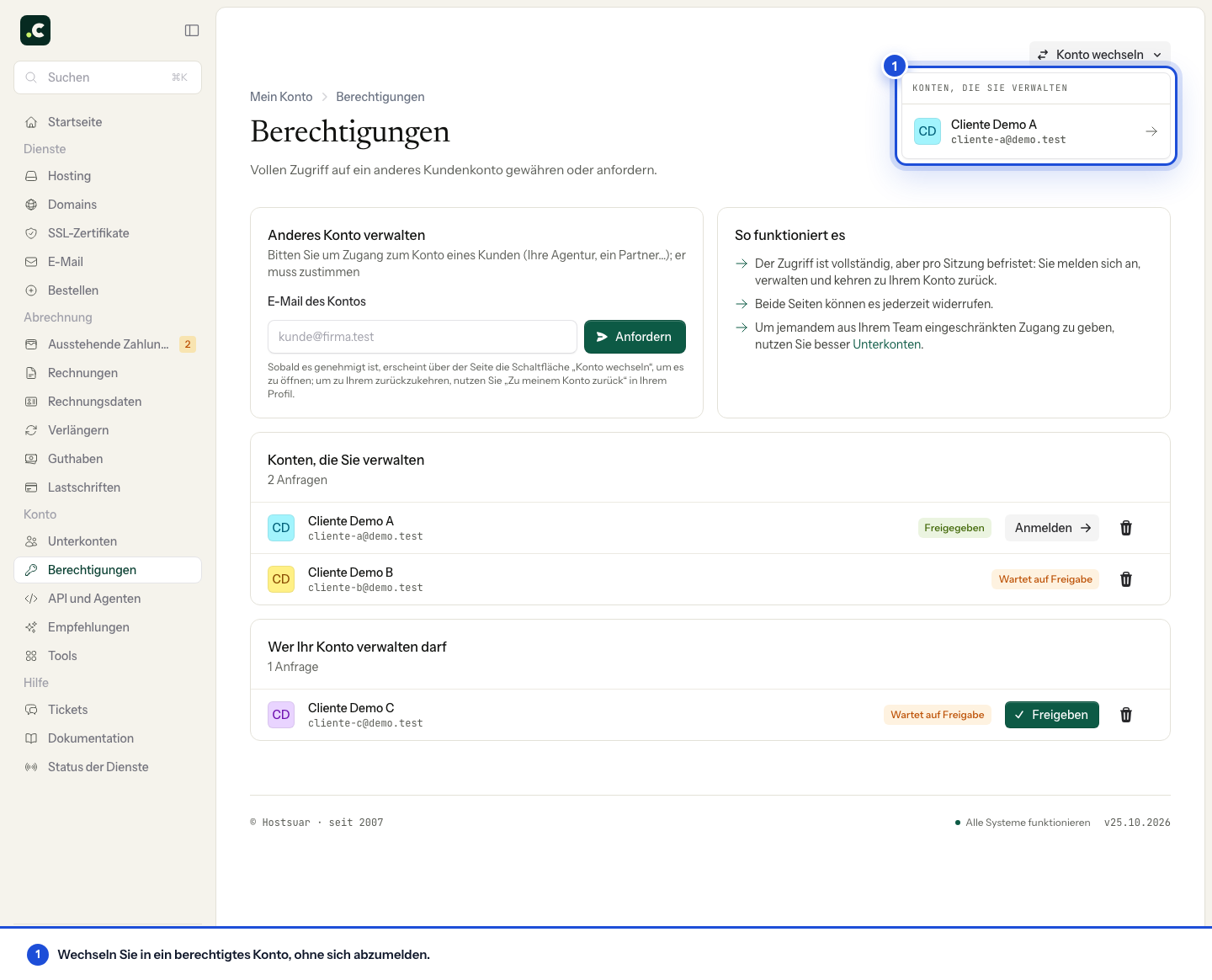
Task: Click the Guthaben wallet icon
Action: [x=31, y=459]
